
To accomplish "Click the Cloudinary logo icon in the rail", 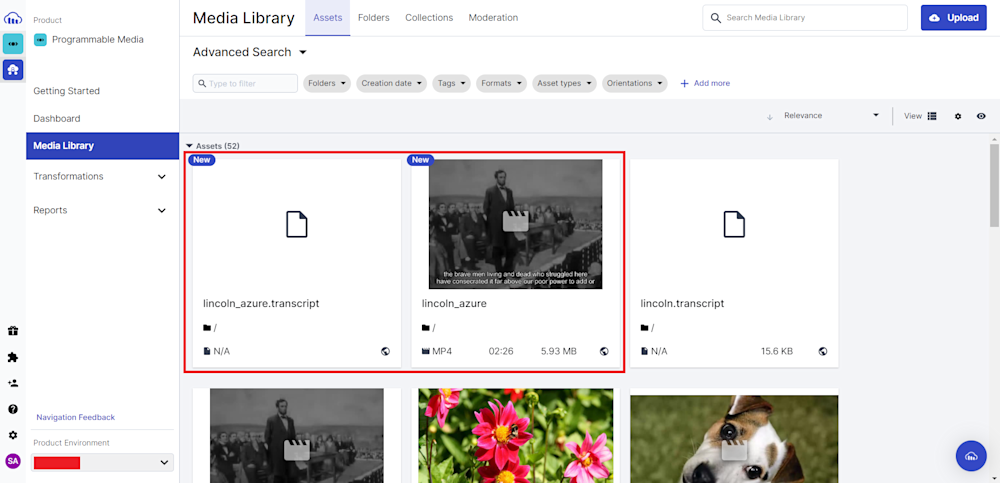I will [x=13, y=19].
